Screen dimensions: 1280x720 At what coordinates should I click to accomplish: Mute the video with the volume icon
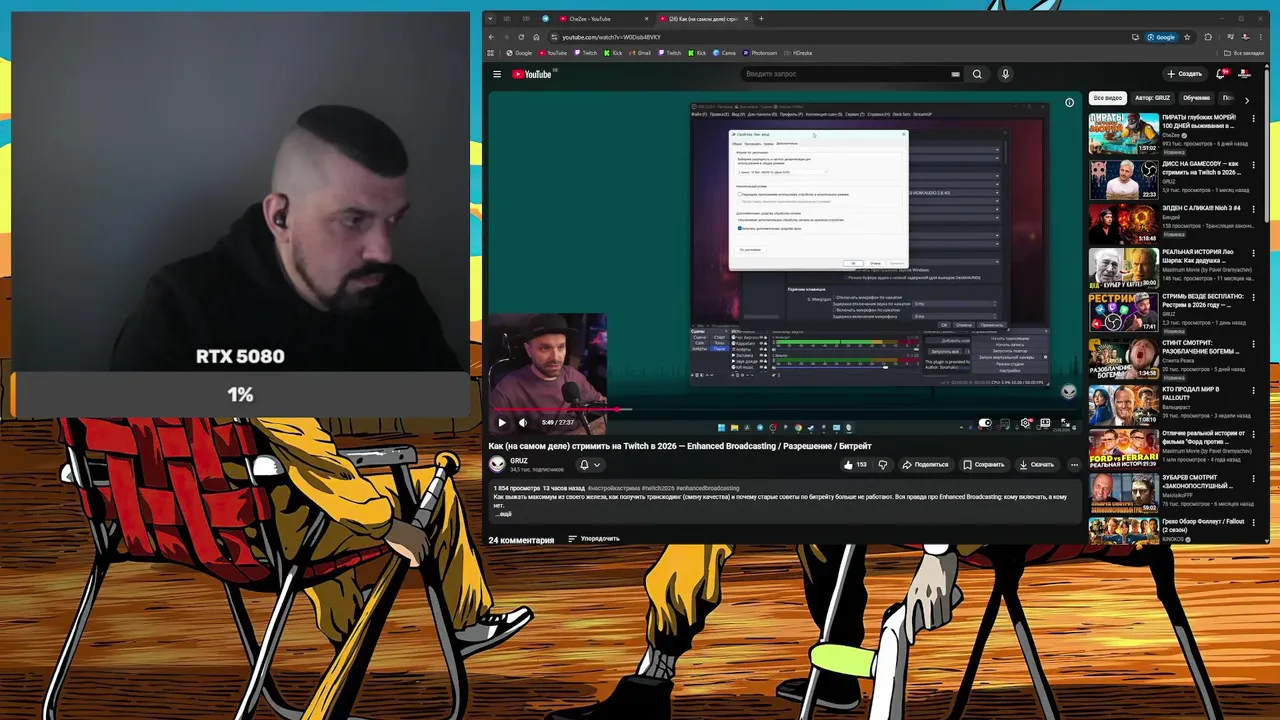coord(522,422)
